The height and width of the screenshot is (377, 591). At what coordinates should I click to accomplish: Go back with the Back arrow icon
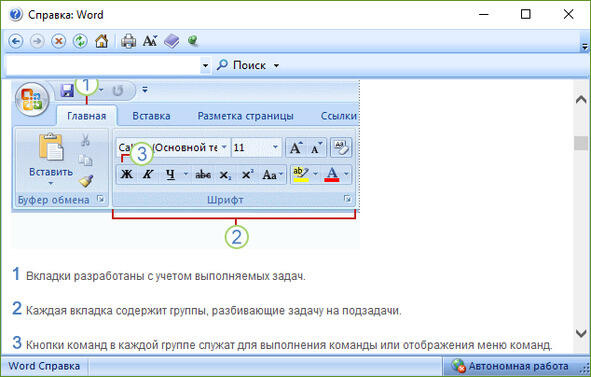tap(16, 41)
